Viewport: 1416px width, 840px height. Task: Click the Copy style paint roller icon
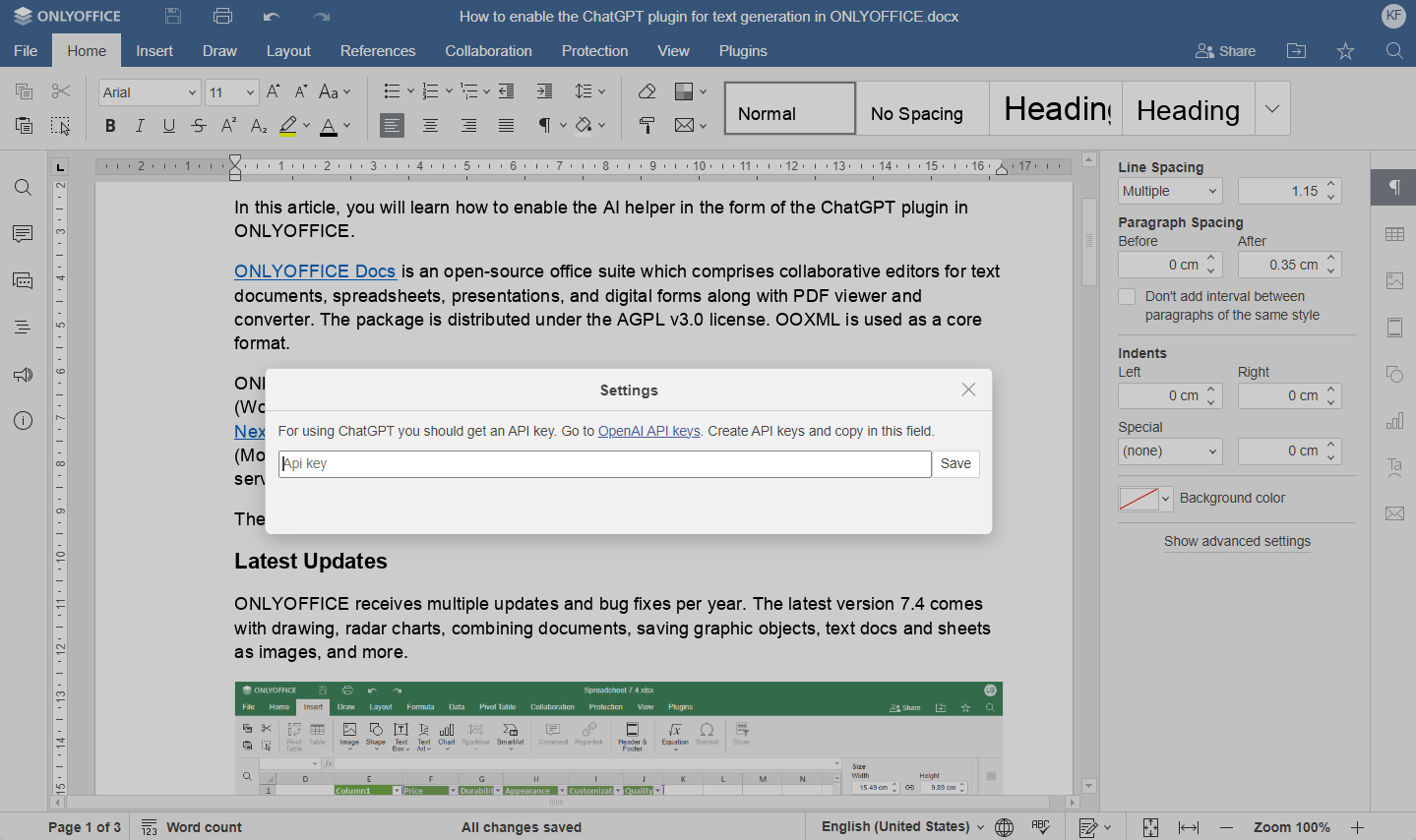pyautogui.click(x=646, y=126)
